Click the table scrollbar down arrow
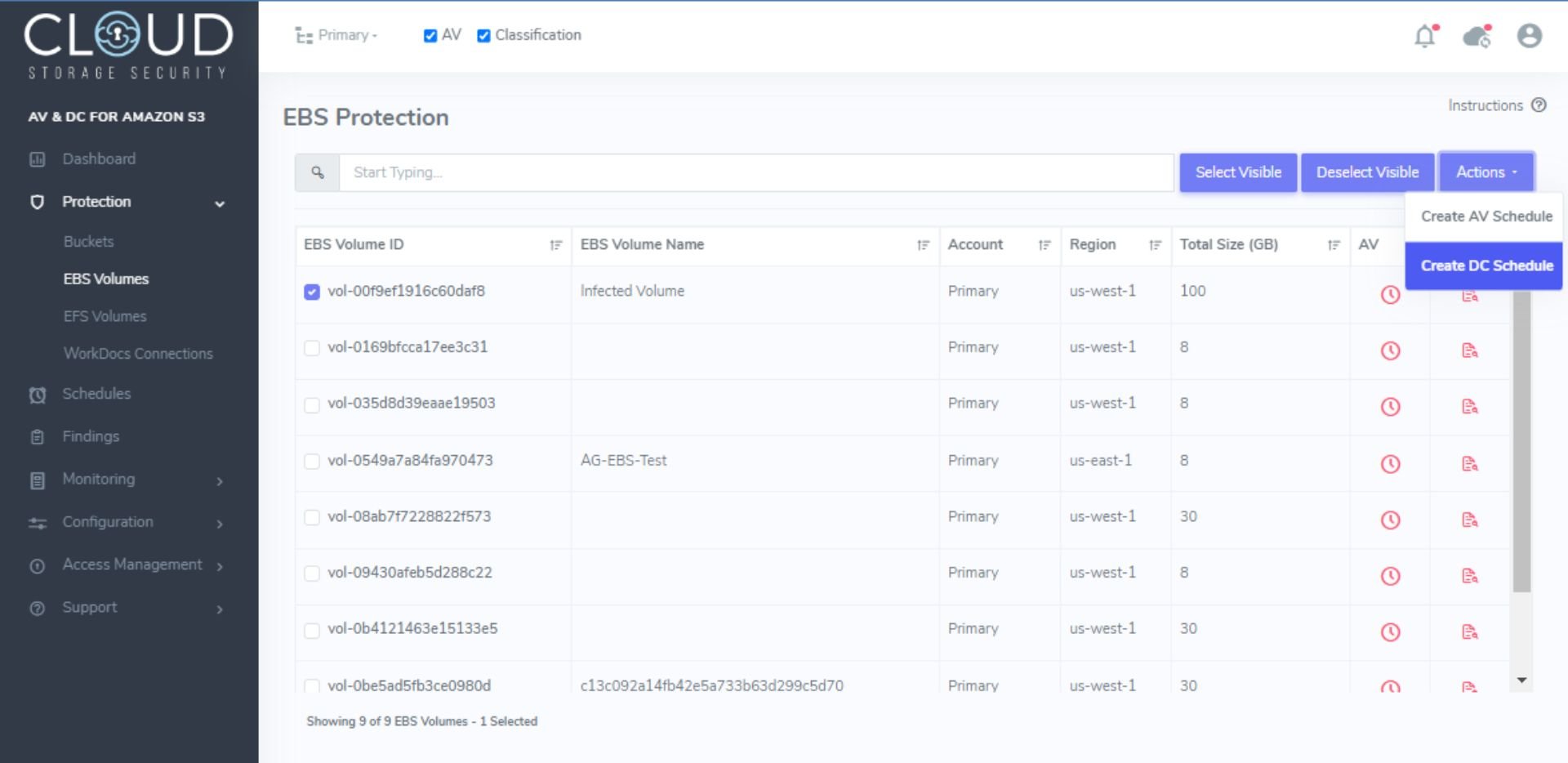The height and width of the screenshot is (763, 1568). click(x=1520, y=680)
